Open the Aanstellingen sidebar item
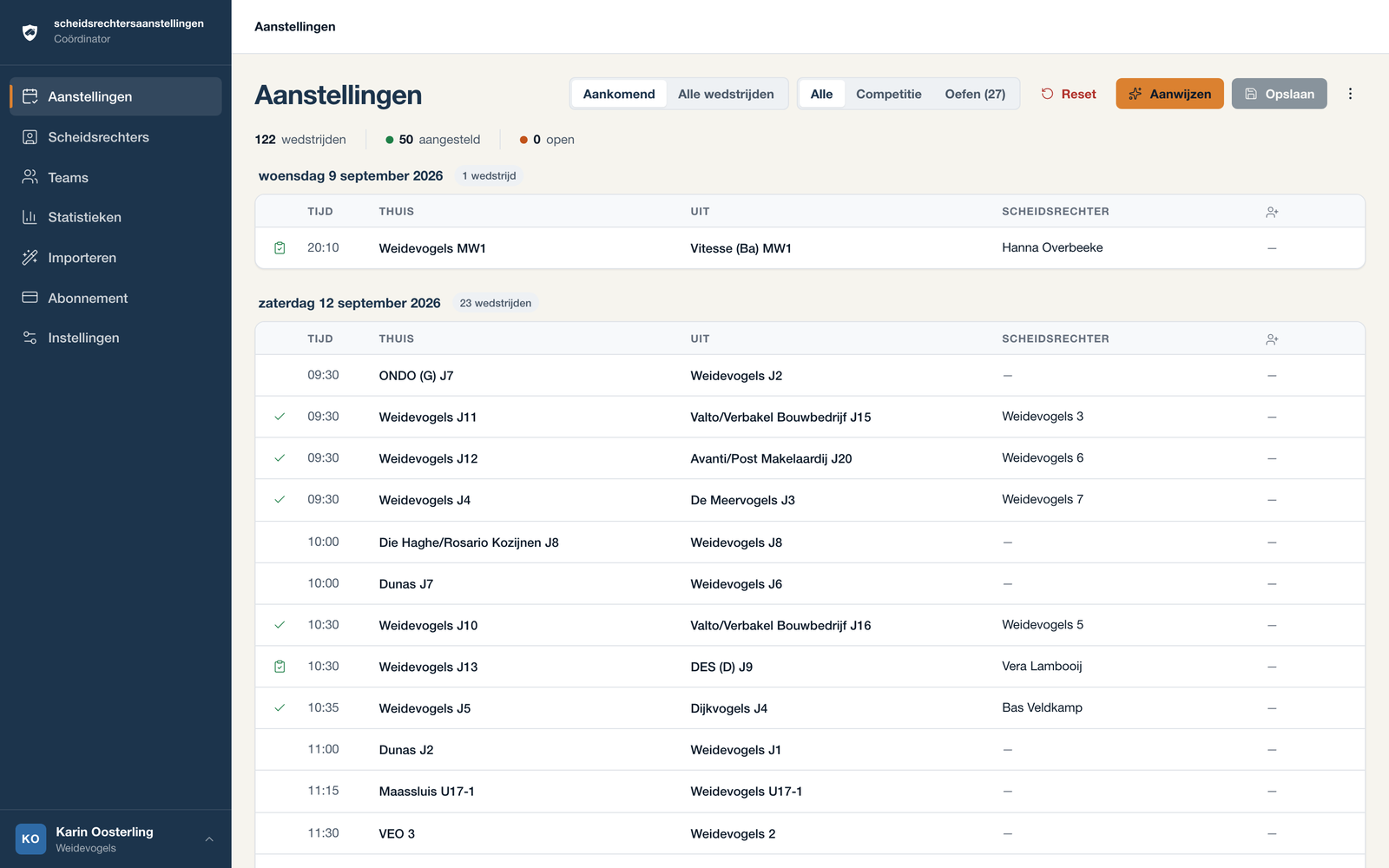The image size is (1389, 868). 115,96
